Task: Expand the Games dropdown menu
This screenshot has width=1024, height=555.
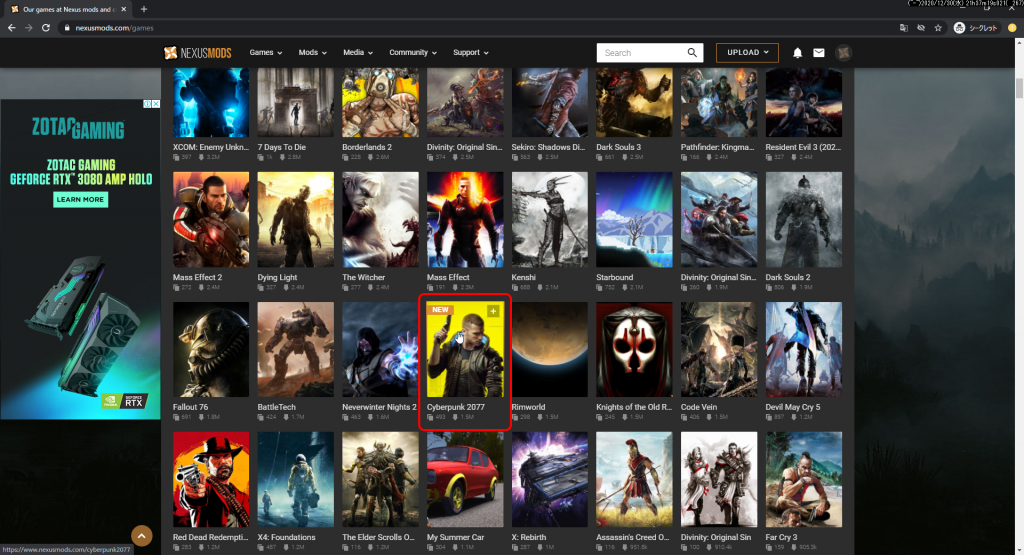Action: pos(265,52)
